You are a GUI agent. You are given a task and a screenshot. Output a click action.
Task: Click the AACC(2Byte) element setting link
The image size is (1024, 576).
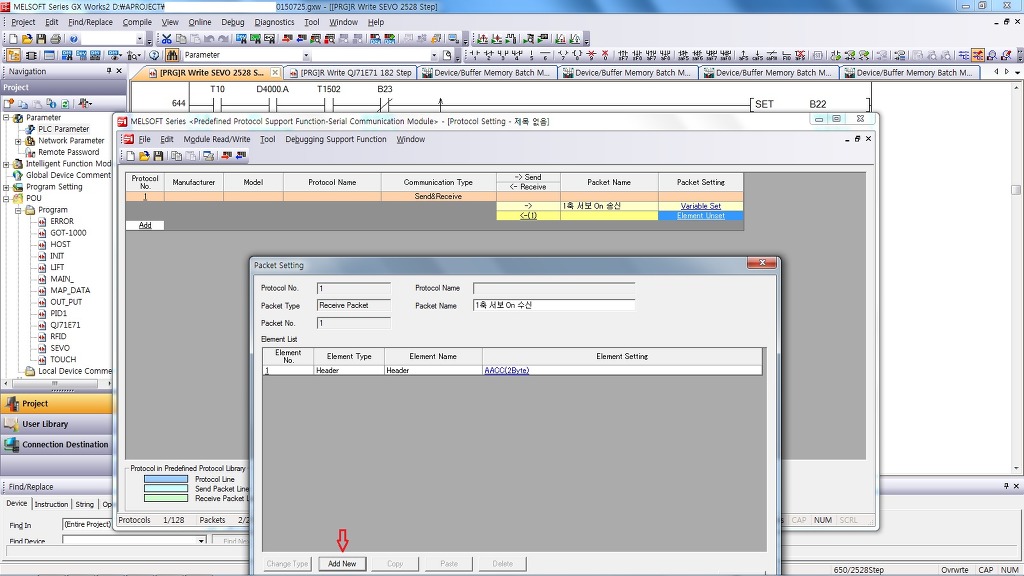click(x=506, y=370)
